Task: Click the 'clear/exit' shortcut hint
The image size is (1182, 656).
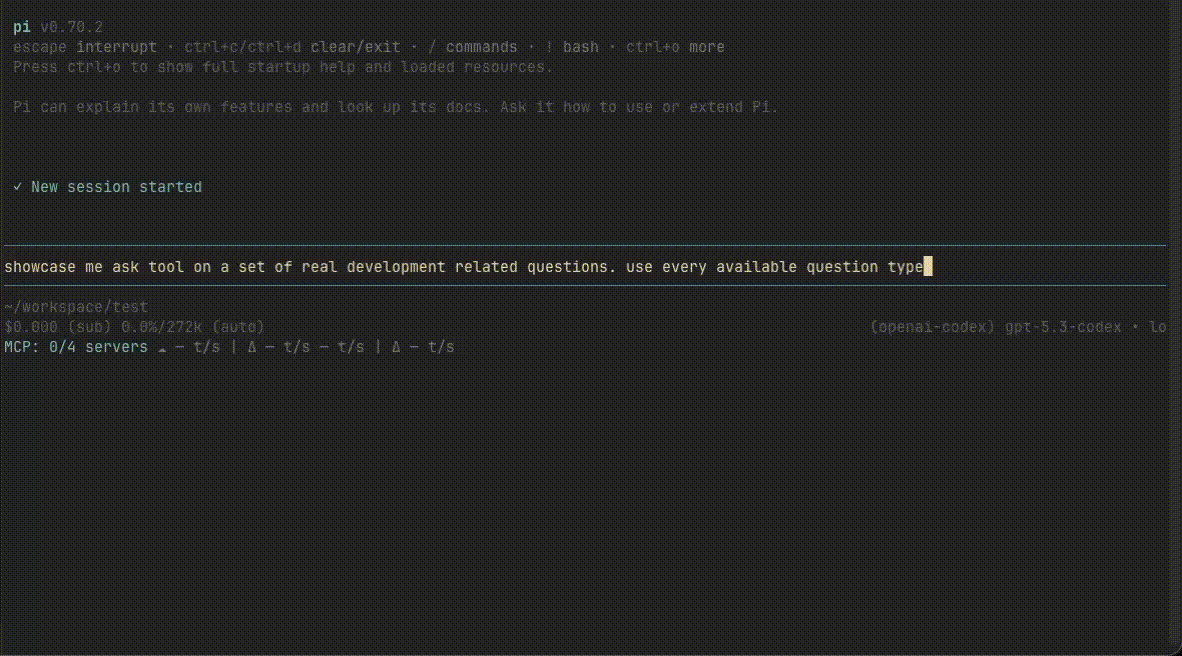Action: click(355, 47)
